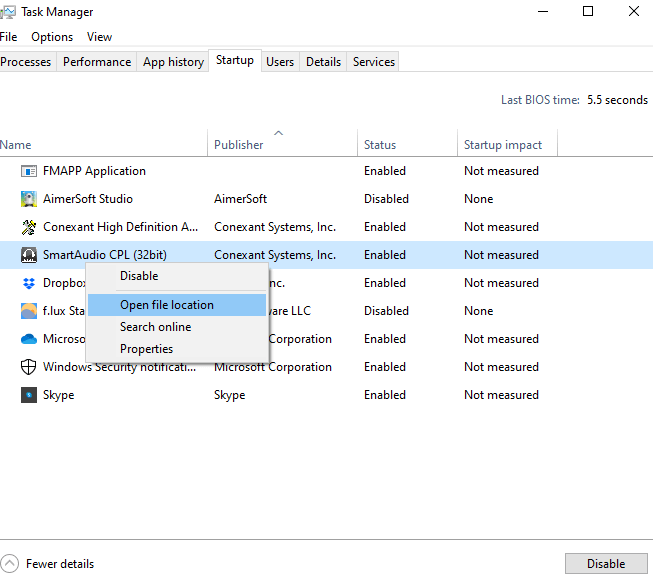The width and height of the screenshot is (653, 584).
Task: Choose Search online in context menu
Action: pyautogui.click(x=177, y=327)
